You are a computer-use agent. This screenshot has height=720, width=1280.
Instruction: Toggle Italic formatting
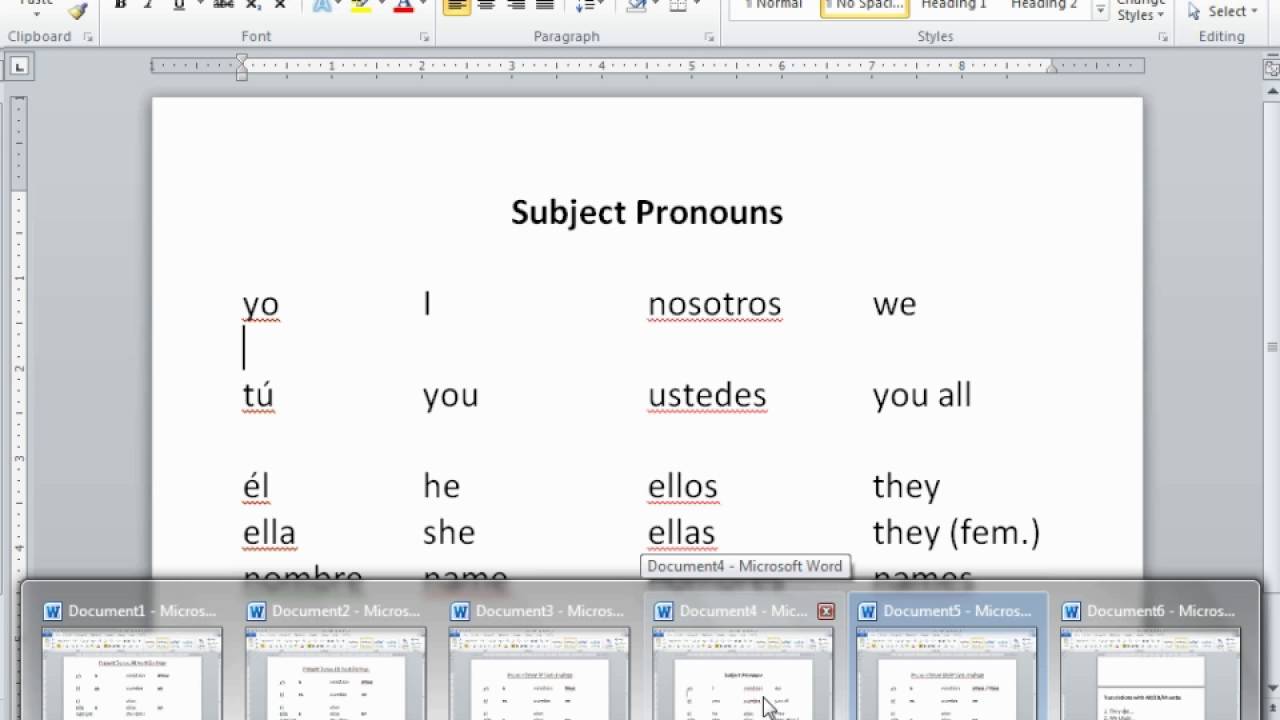point(149,5)
